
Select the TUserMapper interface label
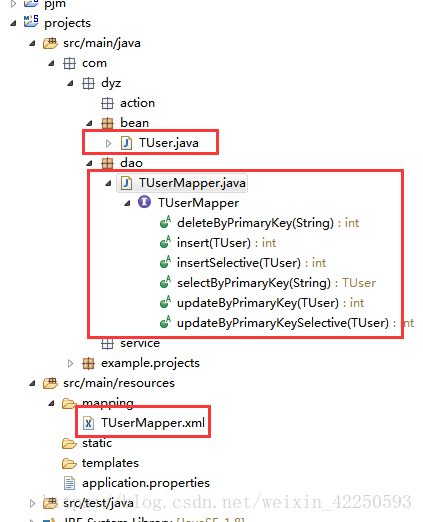pyautogui.click(x=198, y=203)
